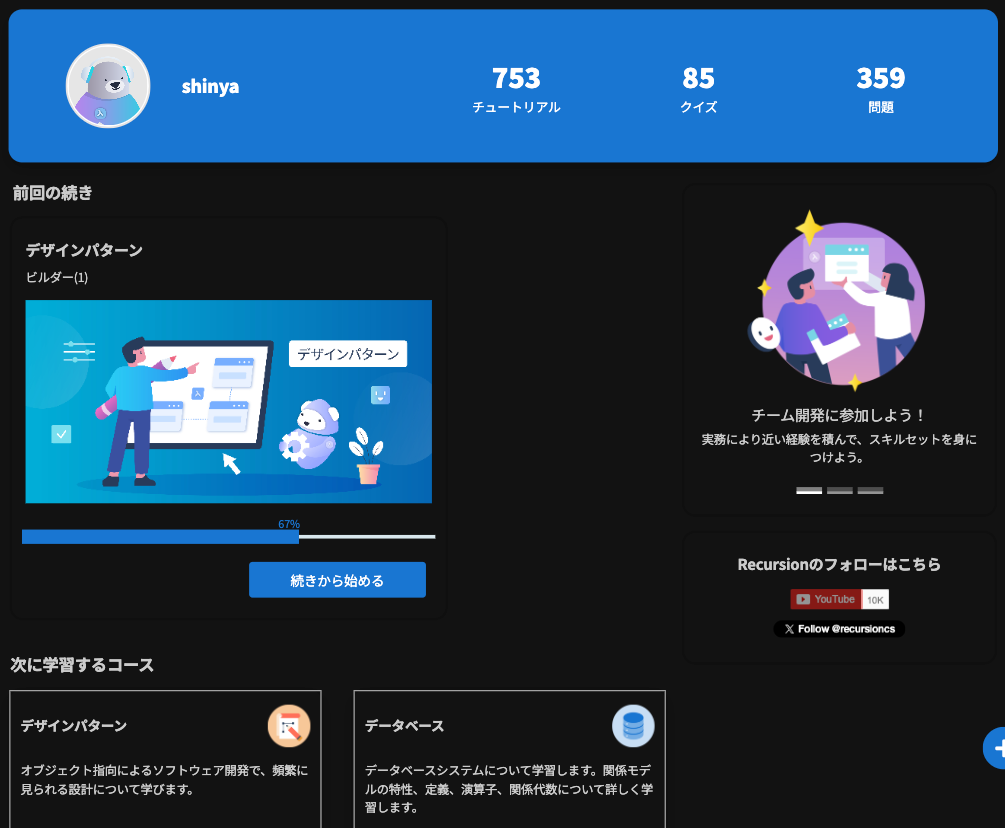Select the second carousel indicator
The width and height of the screenshot is (1005, 828).
click(x=840, y=490)
